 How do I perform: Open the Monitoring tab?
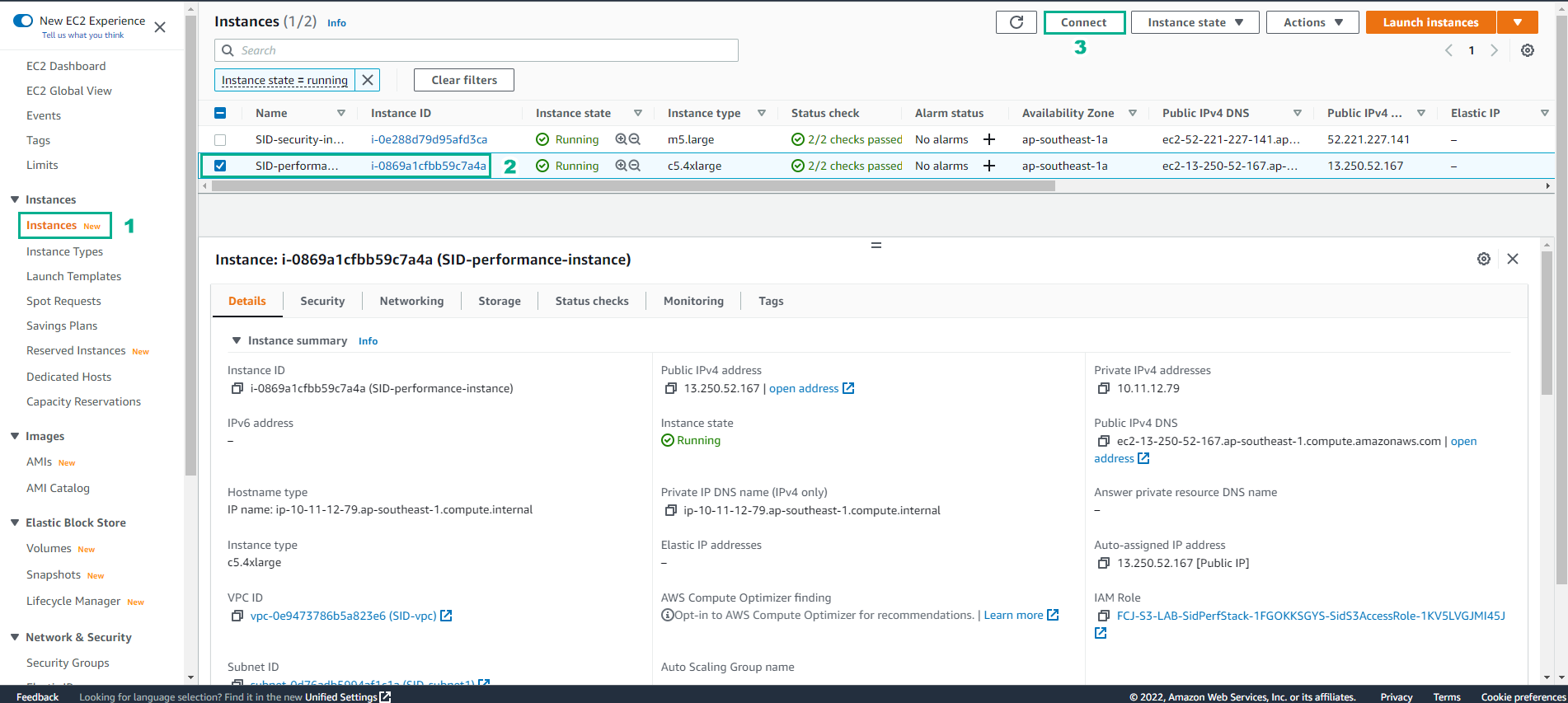tap(693, 301)
